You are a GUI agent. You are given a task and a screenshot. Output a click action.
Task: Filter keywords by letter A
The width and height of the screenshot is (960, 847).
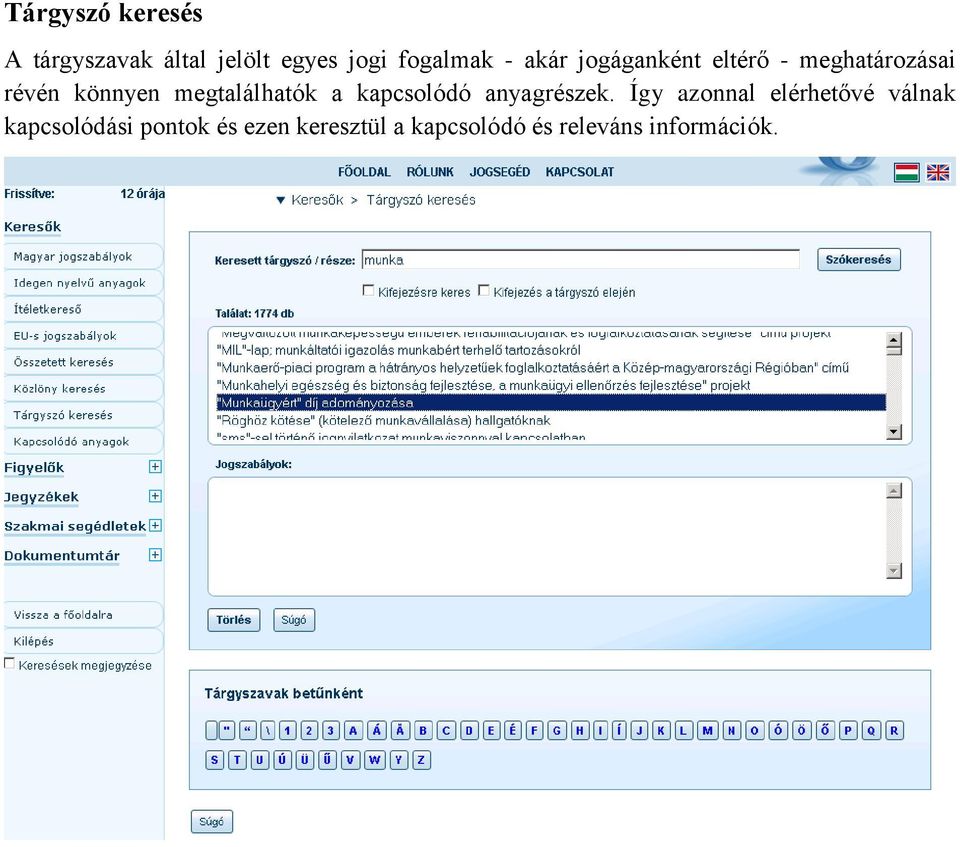(x=353, y=731)
